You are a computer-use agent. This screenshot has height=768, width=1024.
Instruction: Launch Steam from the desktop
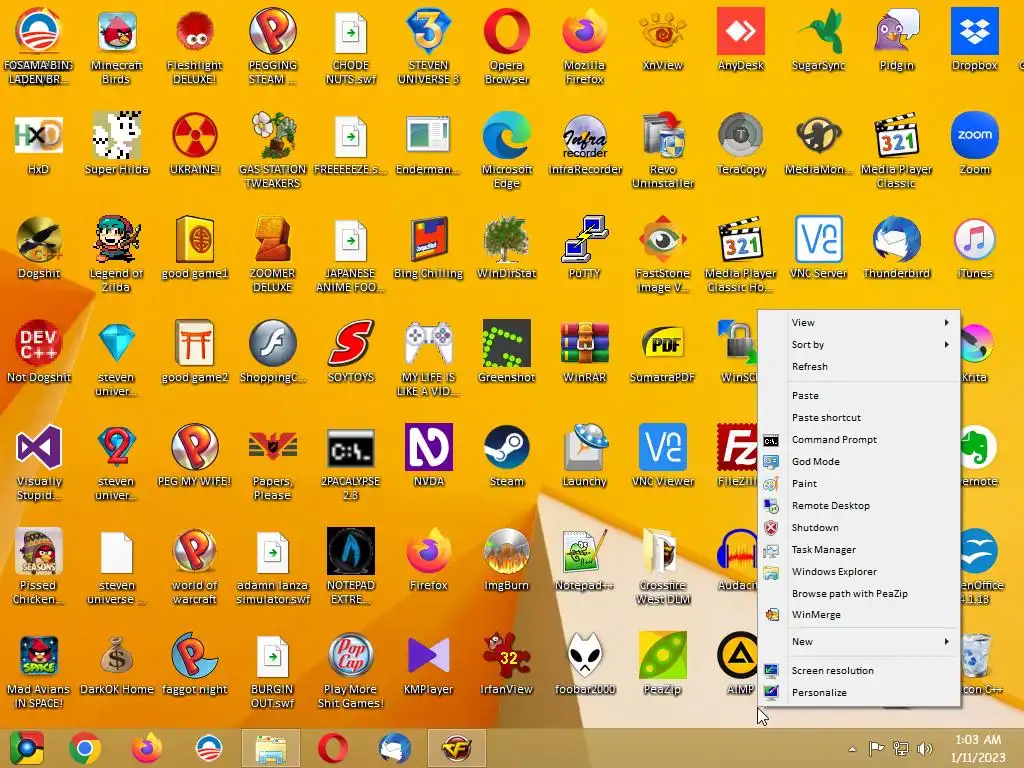pyautogui.click(x=507, y=455)
